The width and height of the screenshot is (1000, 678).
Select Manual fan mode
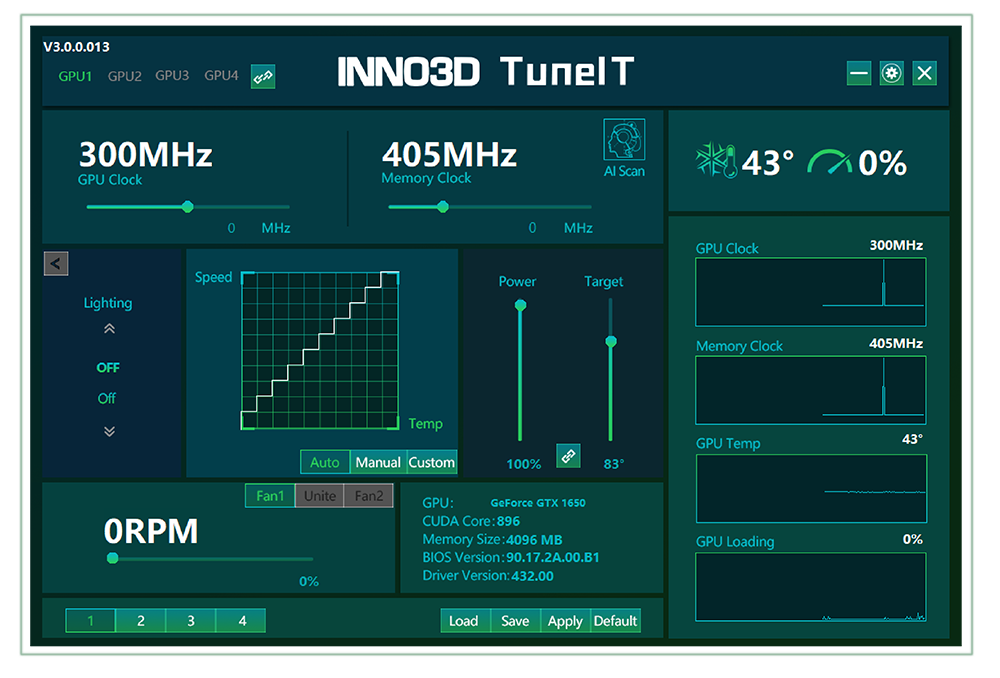[x=378, y=462]
